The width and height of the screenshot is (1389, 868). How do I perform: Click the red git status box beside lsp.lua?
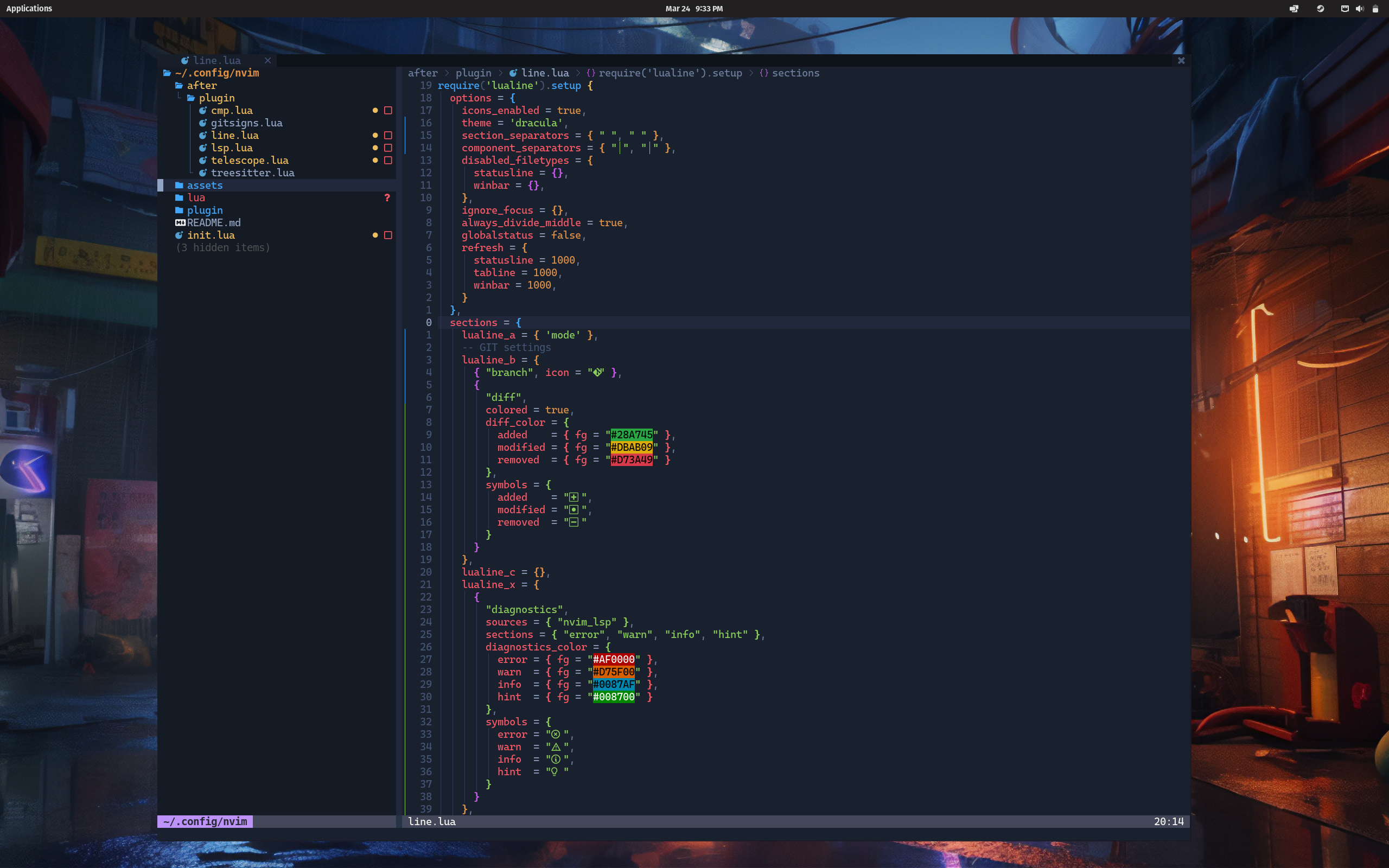(x=388, y=148)
